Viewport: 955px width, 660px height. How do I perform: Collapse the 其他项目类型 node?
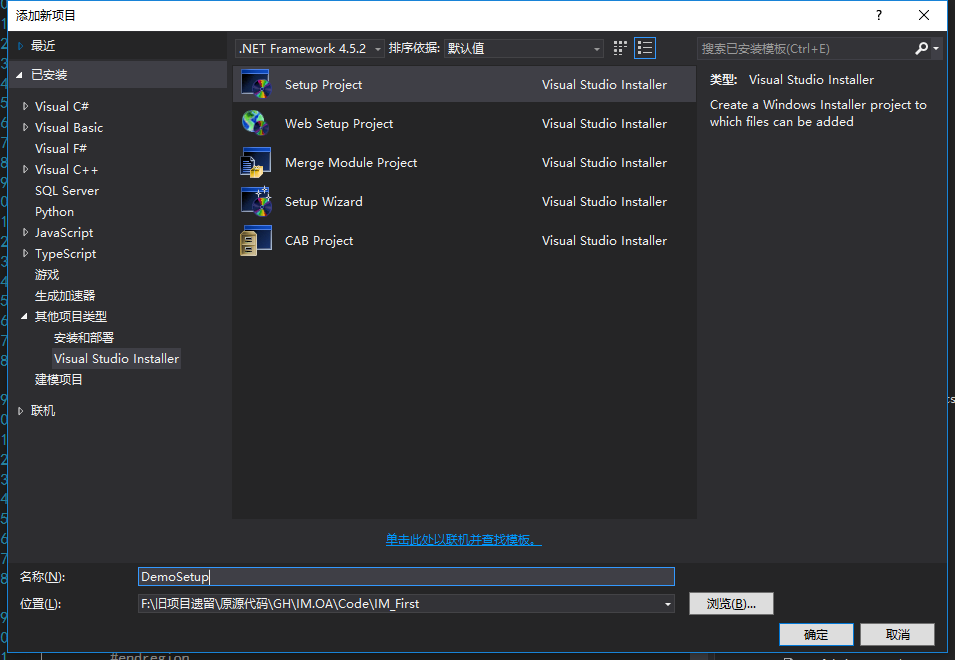(25, 317)
